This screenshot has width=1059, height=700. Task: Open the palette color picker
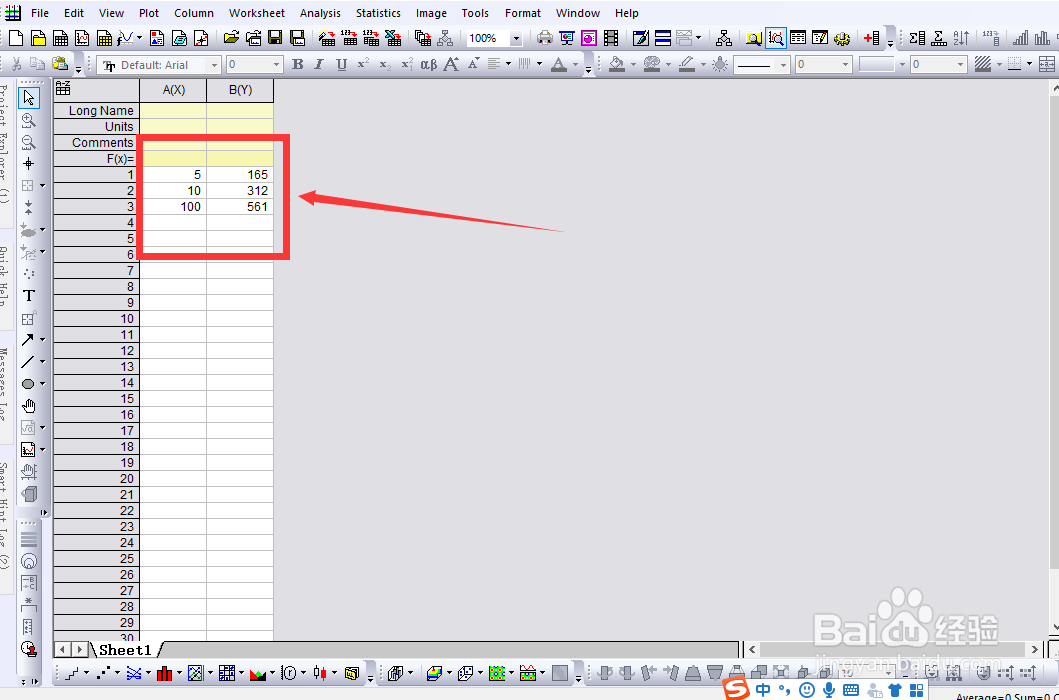[652, 64]
